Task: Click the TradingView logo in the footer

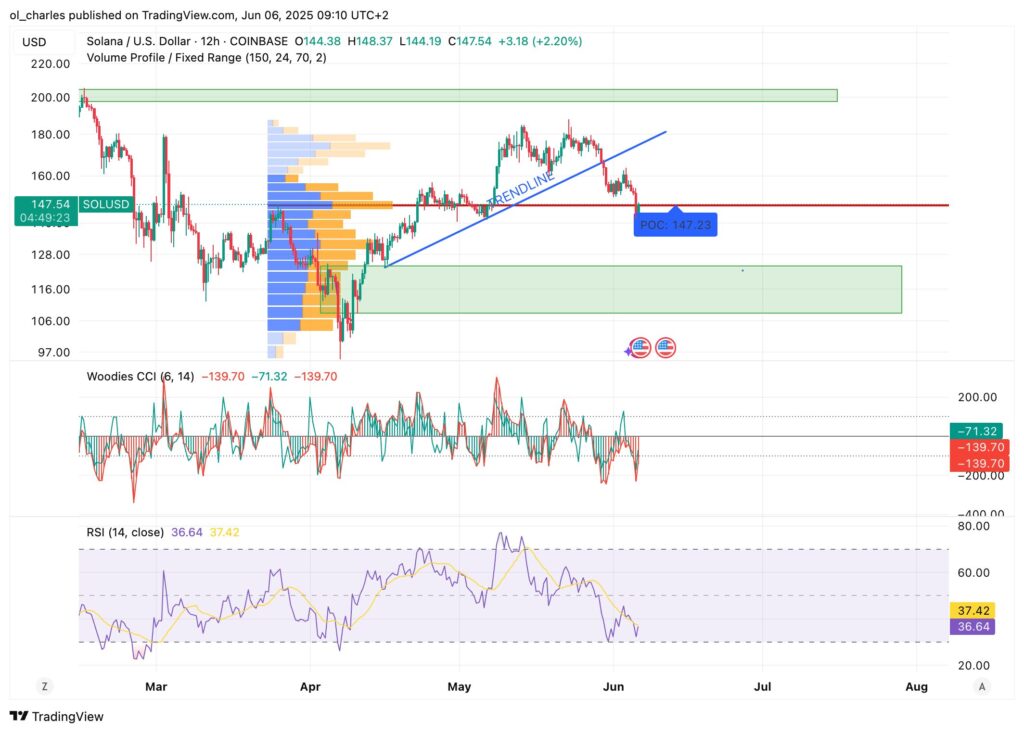Action: click(x=57, y=716)
